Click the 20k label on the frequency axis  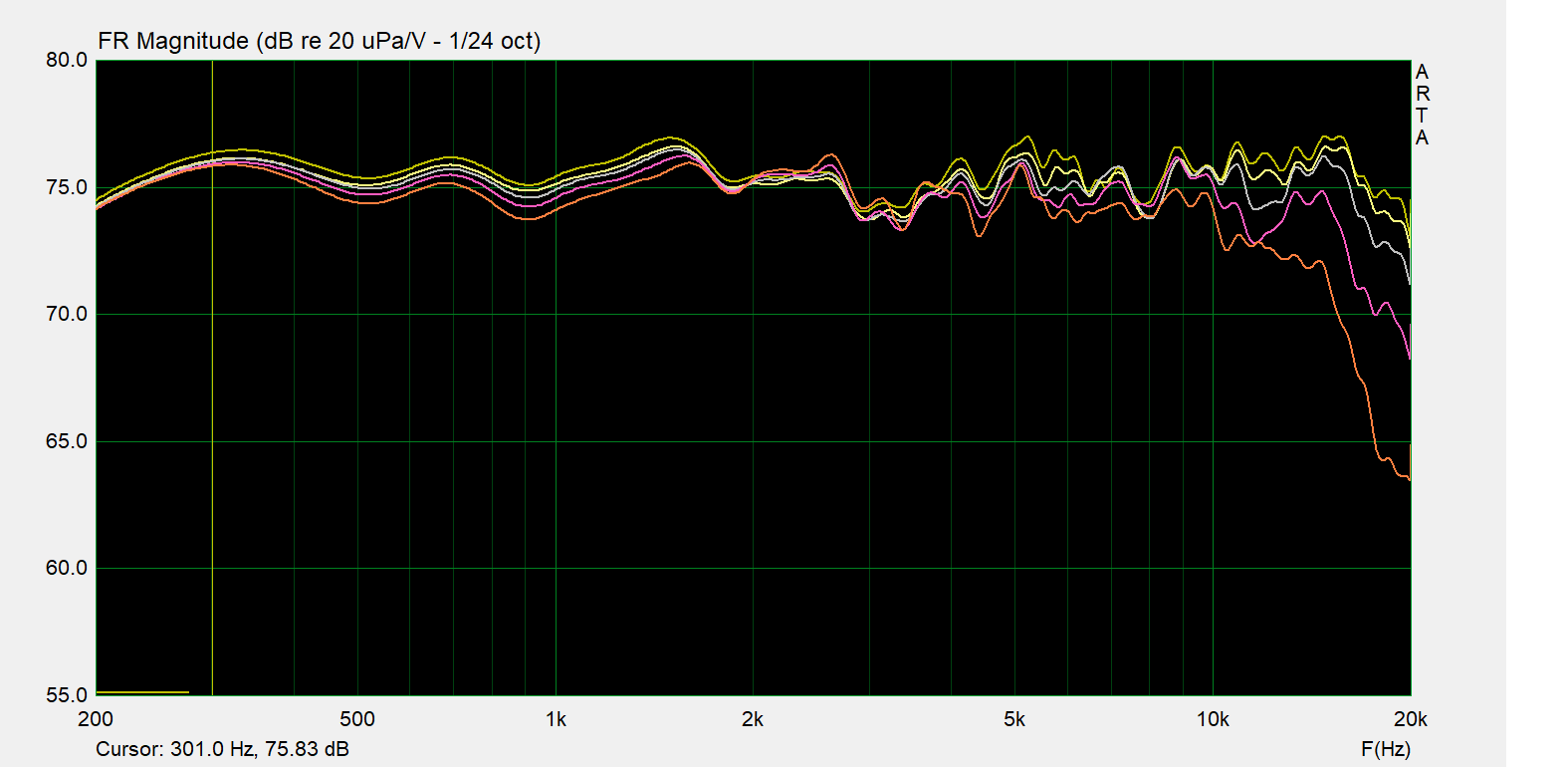point(1410,719)
